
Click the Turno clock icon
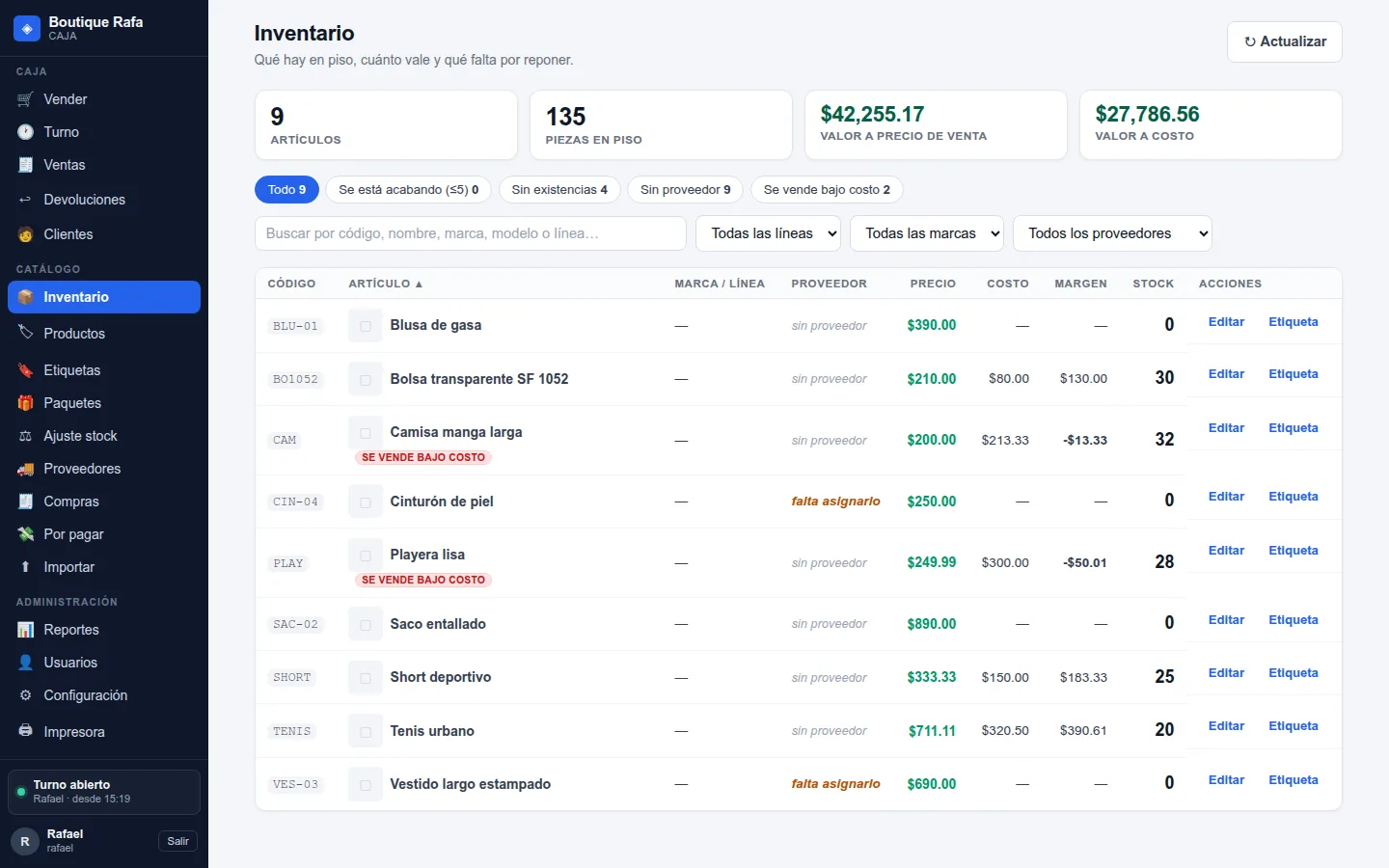coord(25,132)
